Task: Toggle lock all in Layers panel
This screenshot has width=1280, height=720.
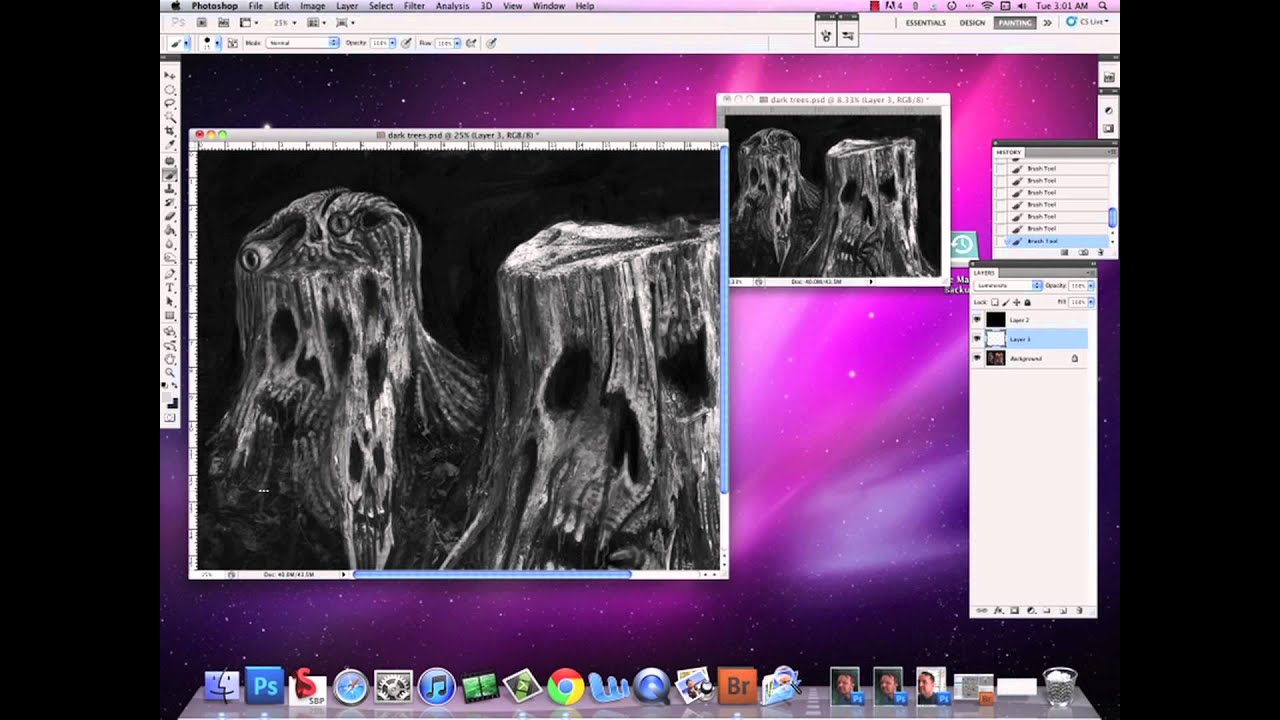Action: click(1027, 302)
